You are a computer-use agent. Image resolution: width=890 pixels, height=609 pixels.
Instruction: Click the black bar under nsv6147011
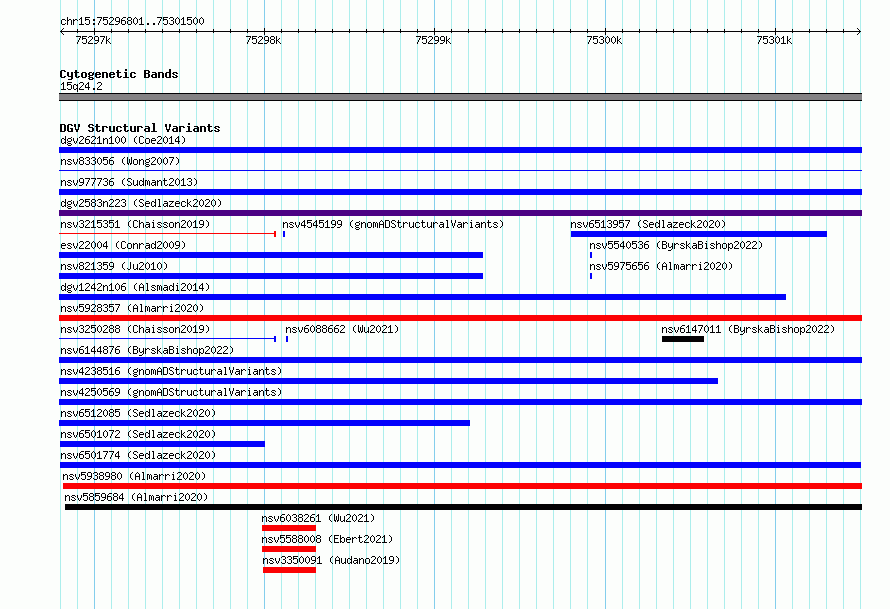(683, 339)
